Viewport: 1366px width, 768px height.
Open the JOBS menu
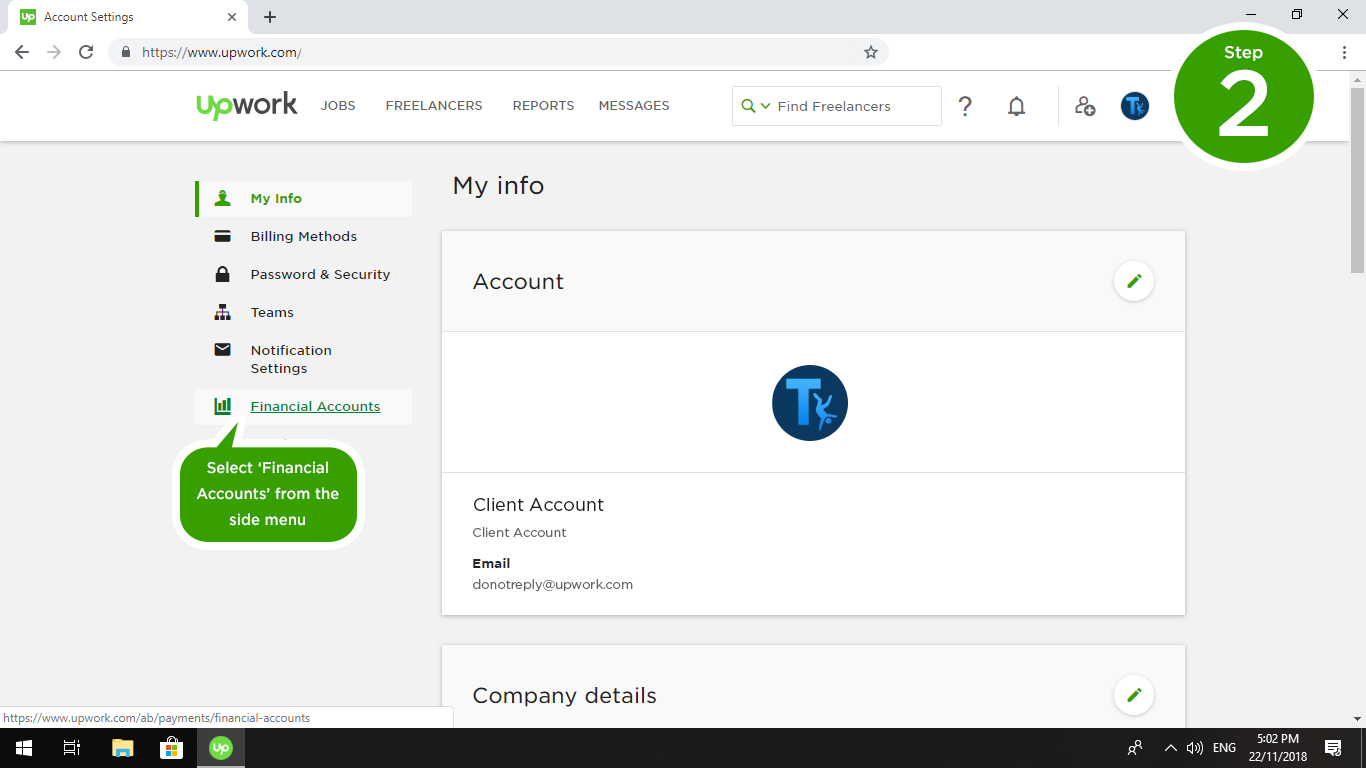338,106
